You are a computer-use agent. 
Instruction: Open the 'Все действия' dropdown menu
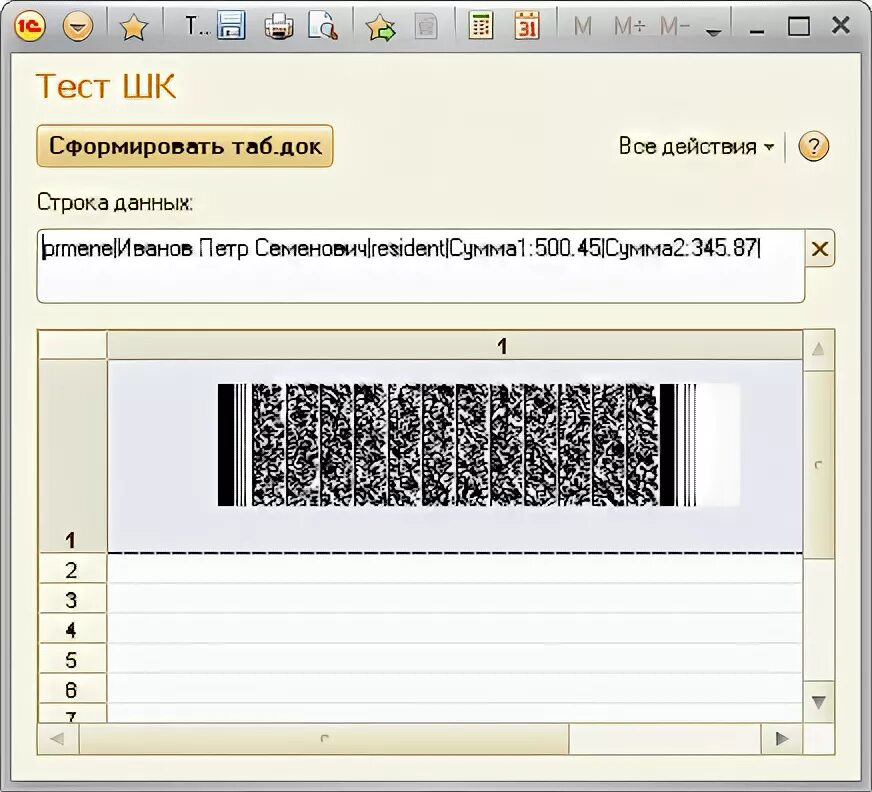coord(696,147)
